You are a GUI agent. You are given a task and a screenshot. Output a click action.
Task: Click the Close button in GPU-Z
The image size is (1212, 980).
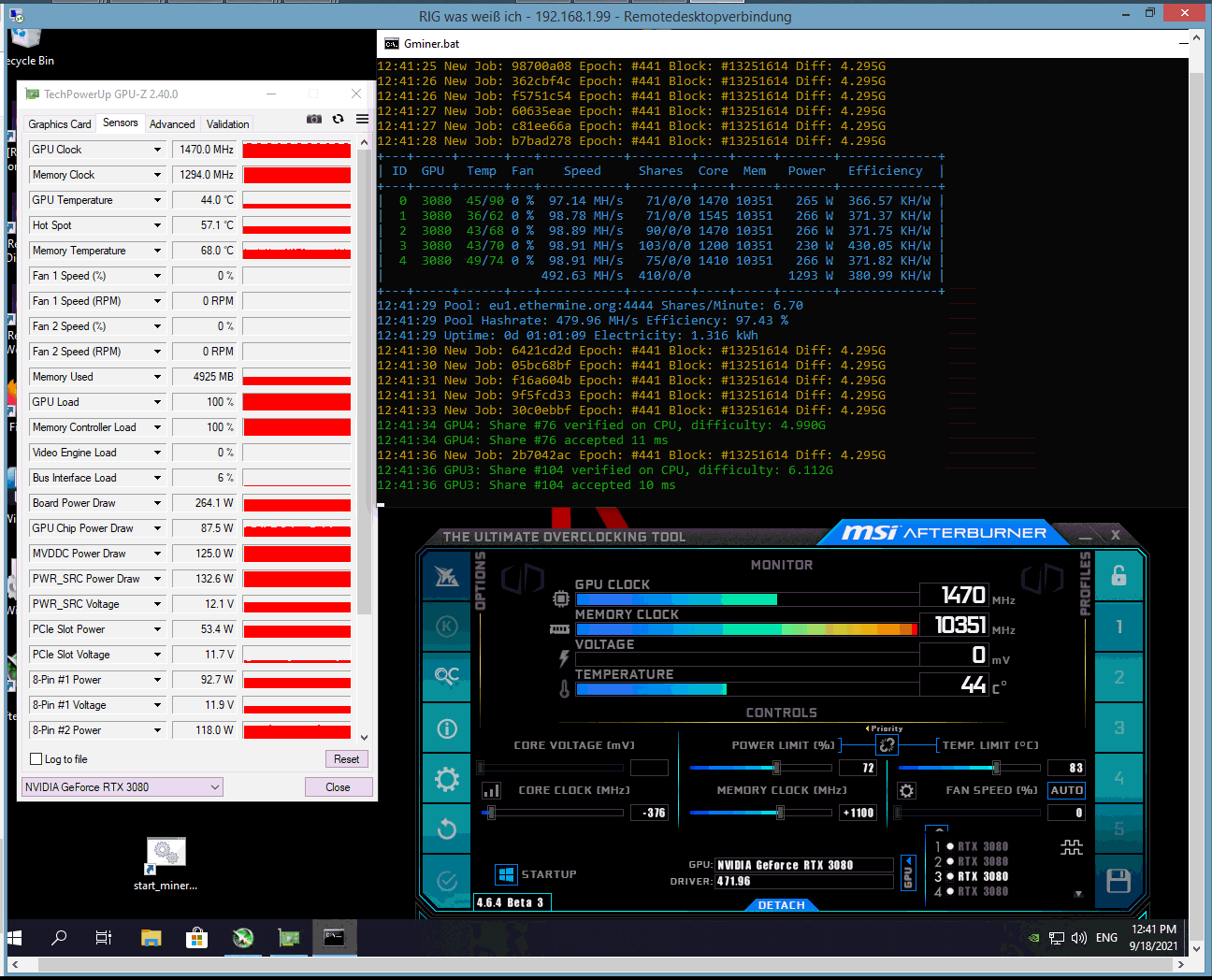[338, 787]
